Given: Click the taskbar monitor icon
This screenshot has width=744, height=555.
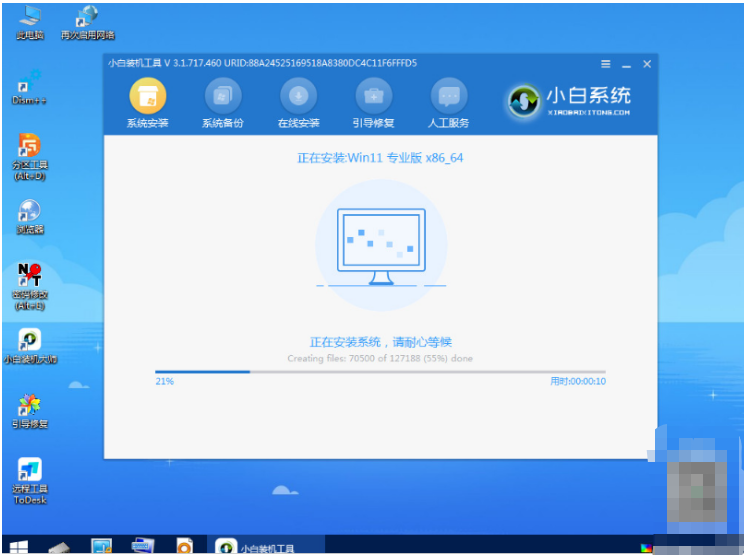Looking at the screenshot, I should coord(102,546).
